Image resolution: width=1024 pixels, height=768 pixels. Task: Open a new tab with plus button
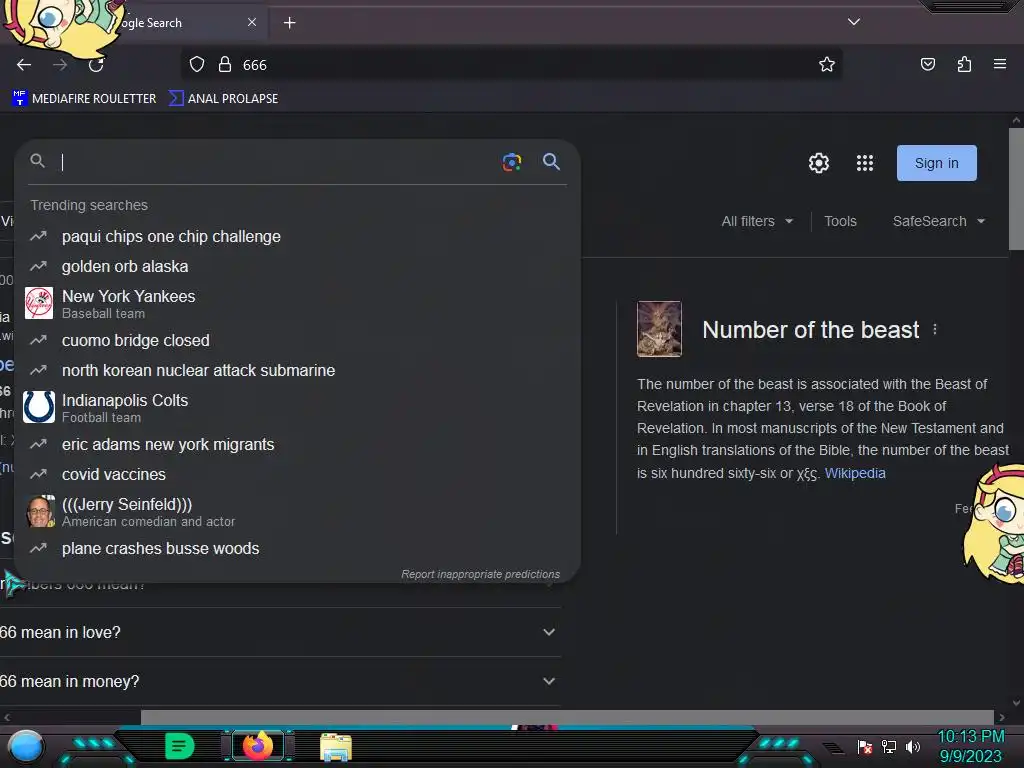pos(289,23)
